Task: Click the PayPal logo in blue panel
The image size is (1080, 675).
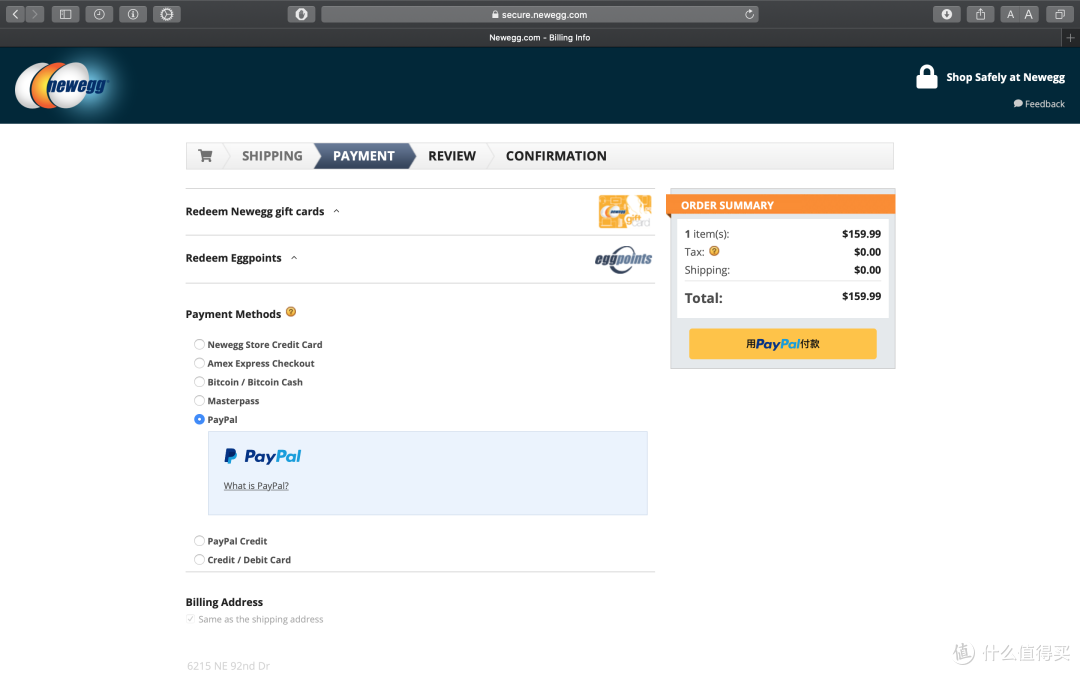Action: [x=262, y=456]
